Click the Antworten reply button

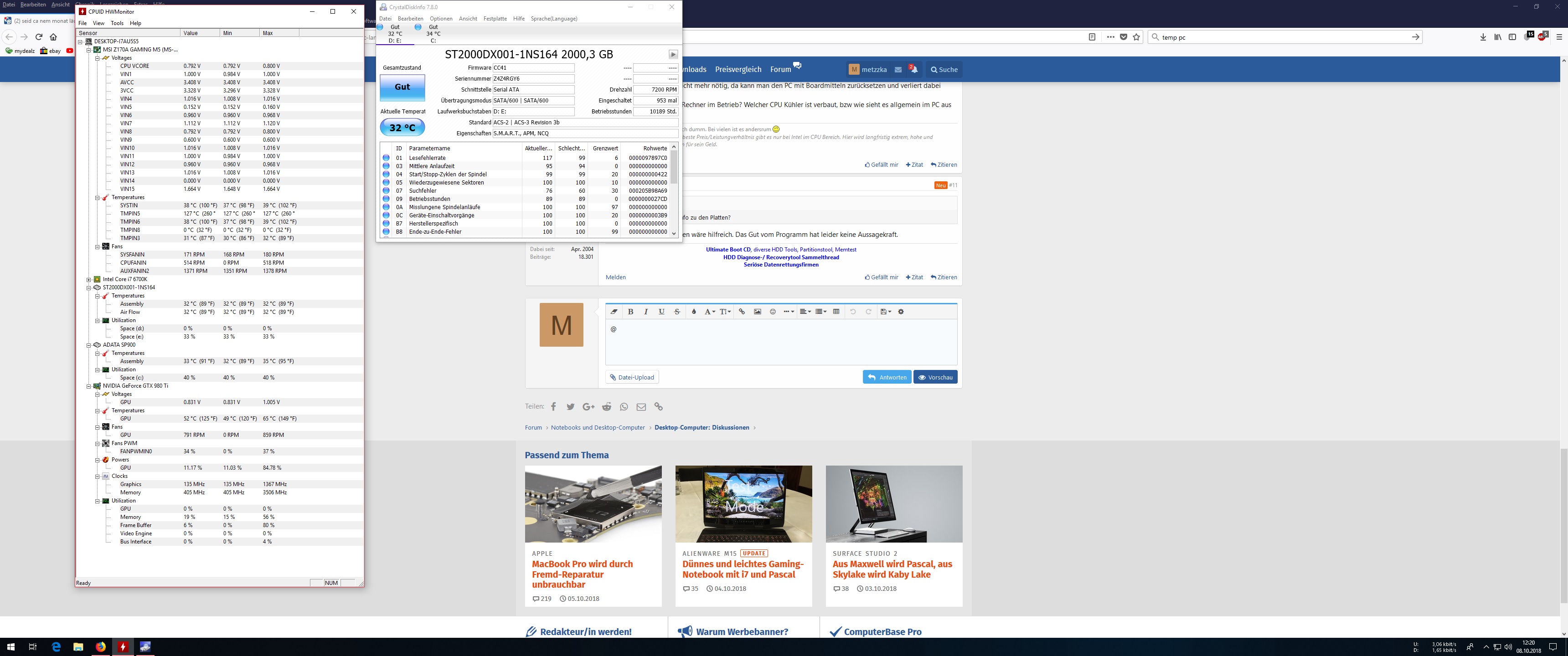[x=886, y=377]
